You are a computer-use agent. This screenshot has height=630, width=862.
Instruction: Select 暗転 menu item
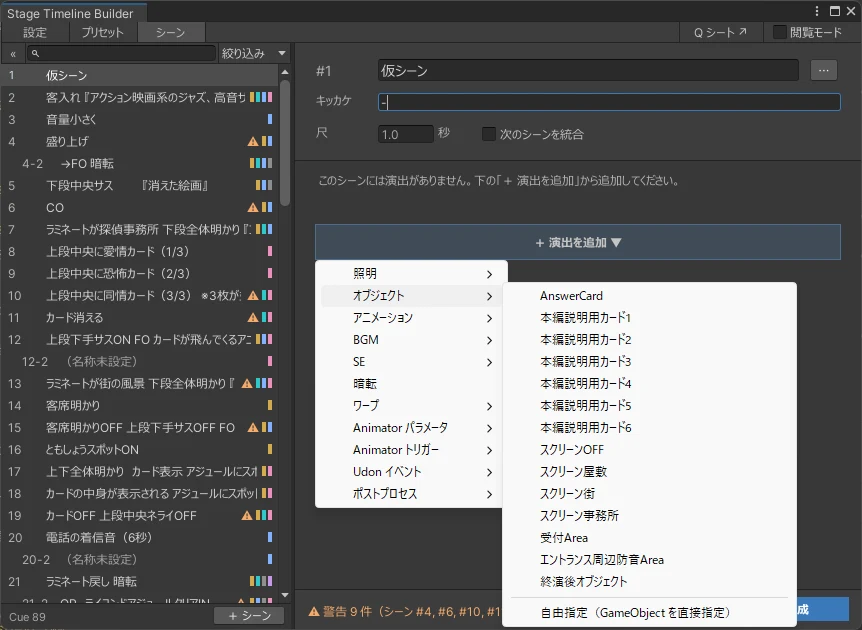click(x=411, y=384)
